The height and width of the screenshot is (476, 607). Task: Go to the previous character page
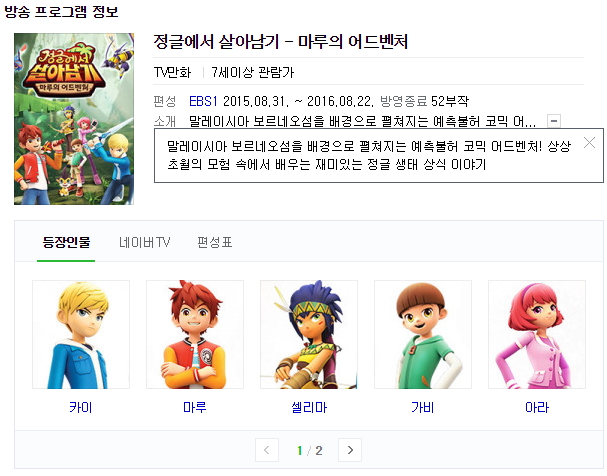click(x=267, y=450)
